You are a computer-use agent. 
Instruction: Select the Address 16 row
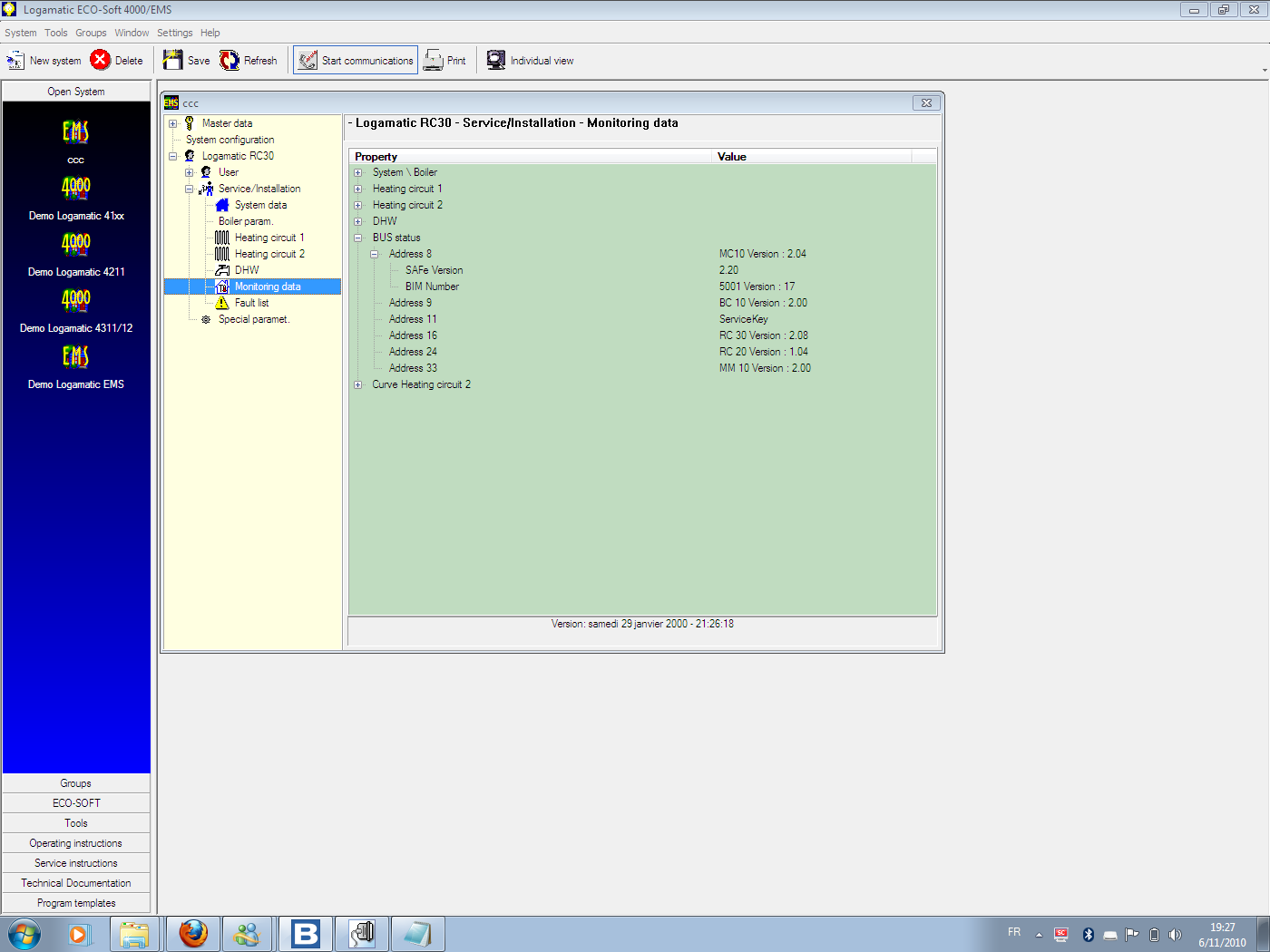642,335
